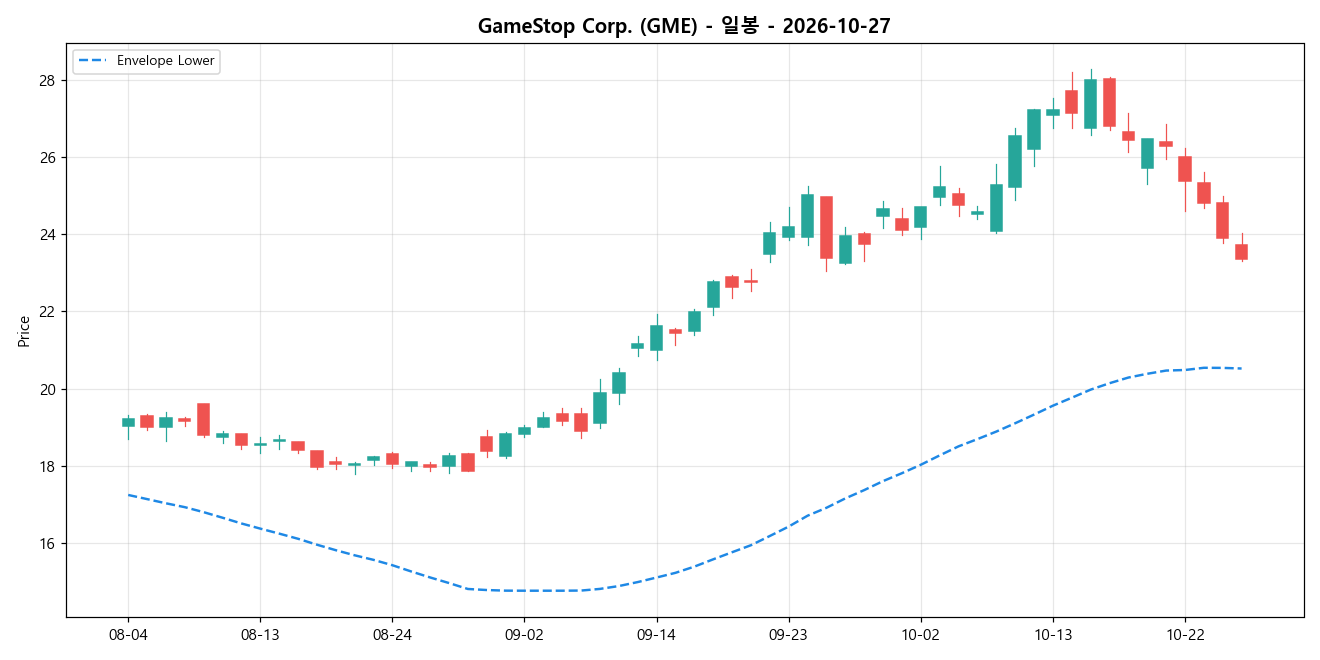Click the green candlestick at 09-14
This screenshot has height=660, width=1320.
coord(656,338)
